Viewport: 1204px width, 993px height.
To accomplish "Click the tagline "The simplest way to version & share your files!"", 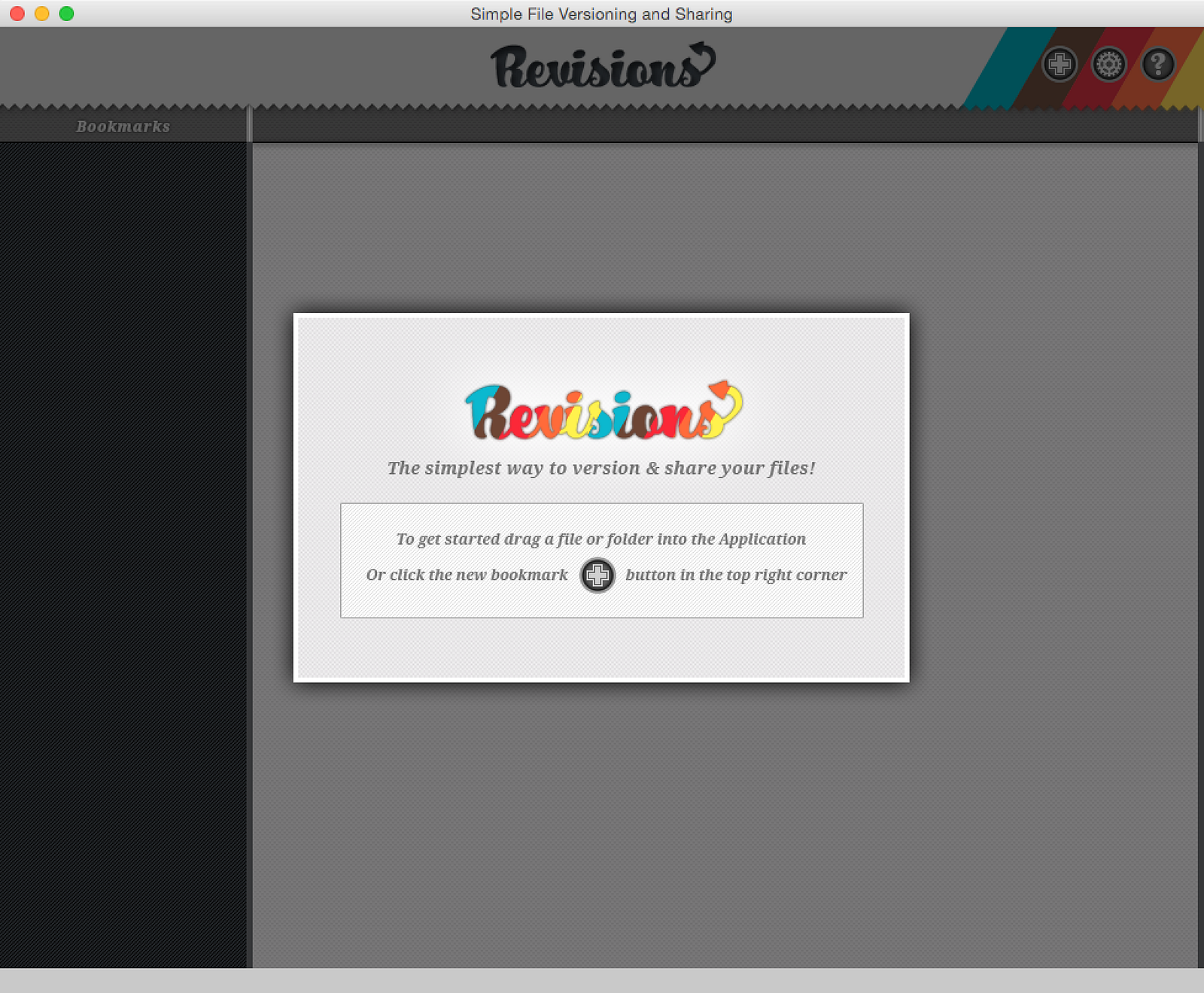I will click(x=601, y=468).
